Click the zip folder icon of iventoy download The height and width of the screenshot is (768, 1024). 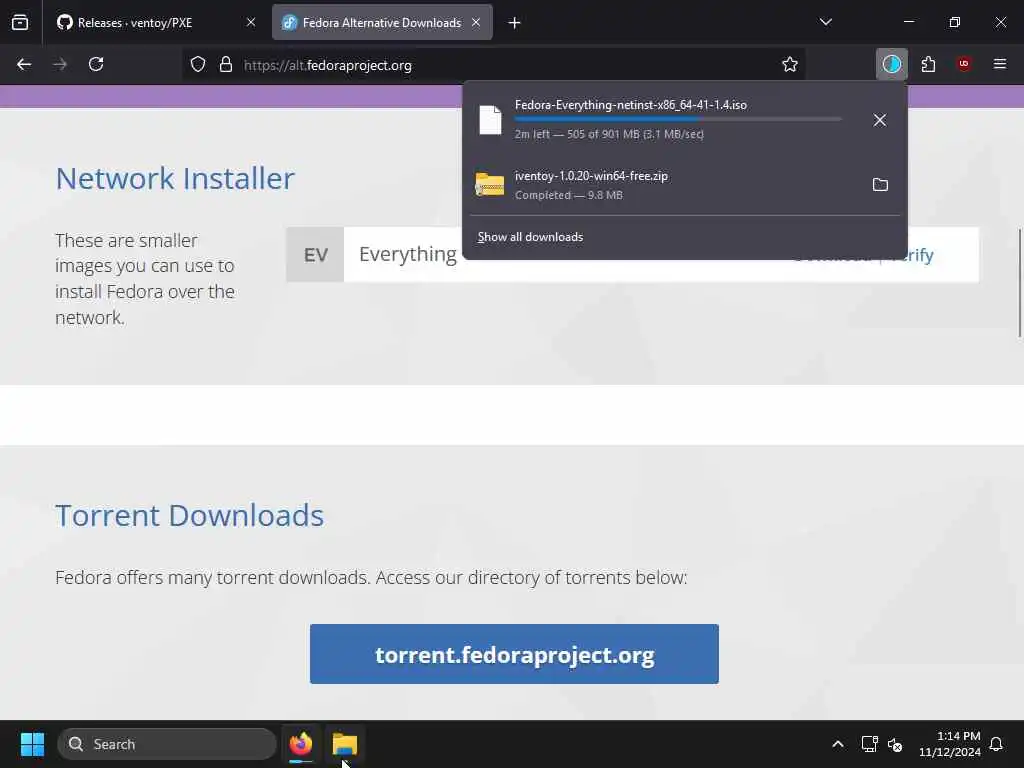pos(490,185)
